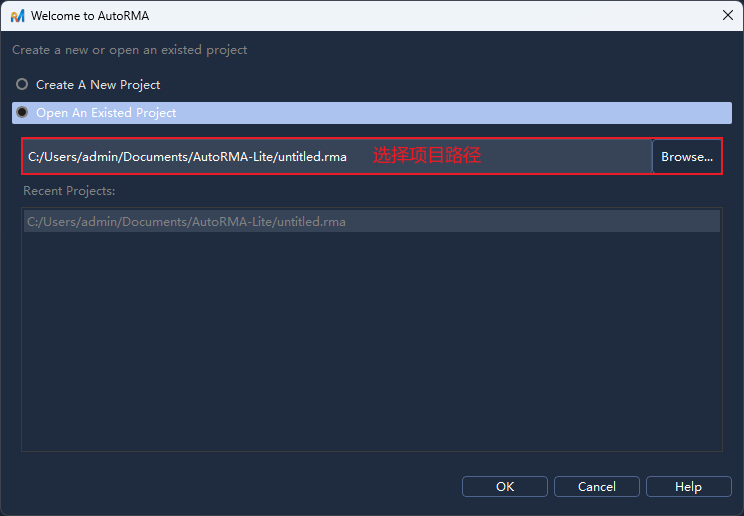Click the red Chinese annotation text

[427, 156]
